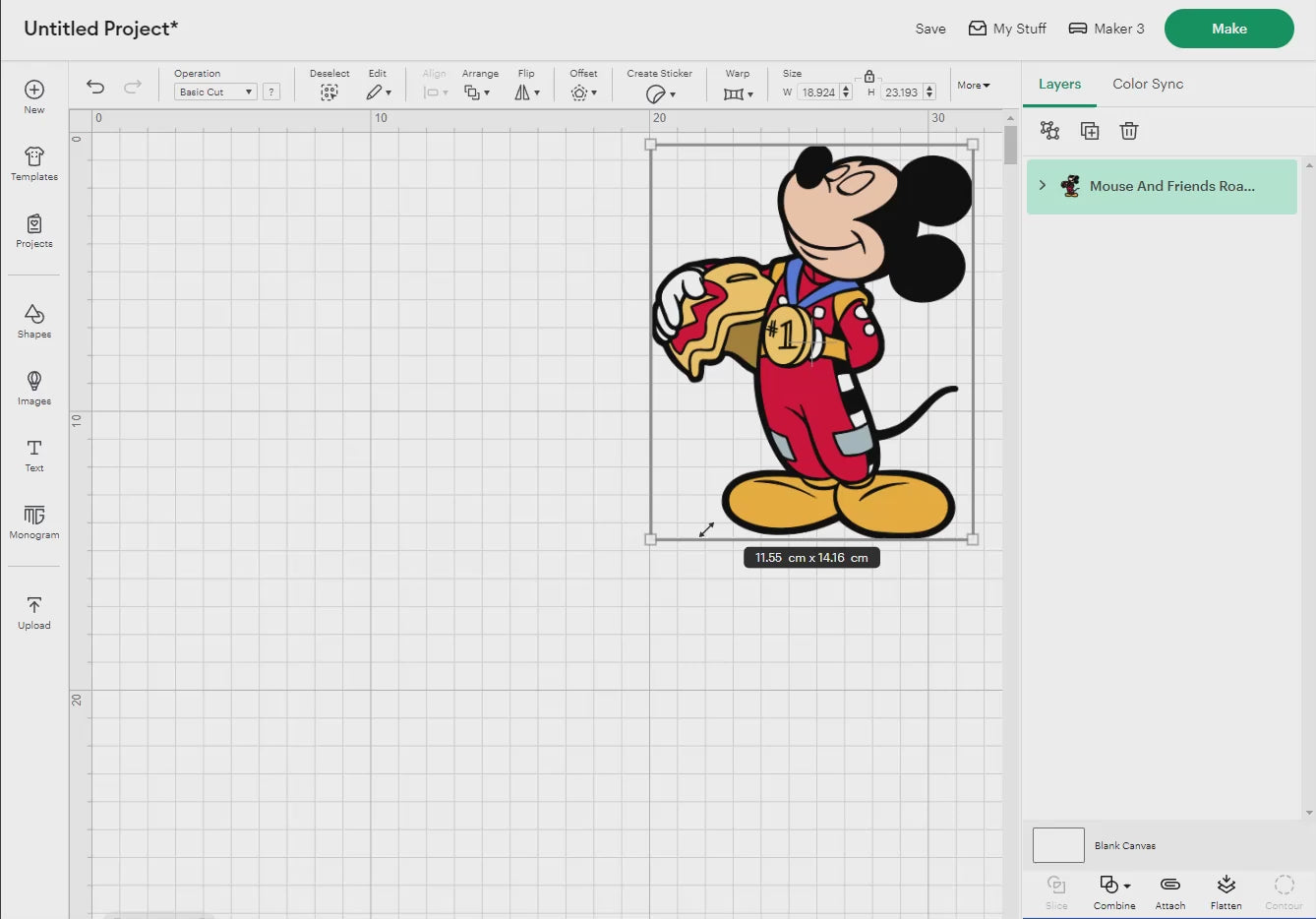Switch to the Color Sync tab

1148,84
